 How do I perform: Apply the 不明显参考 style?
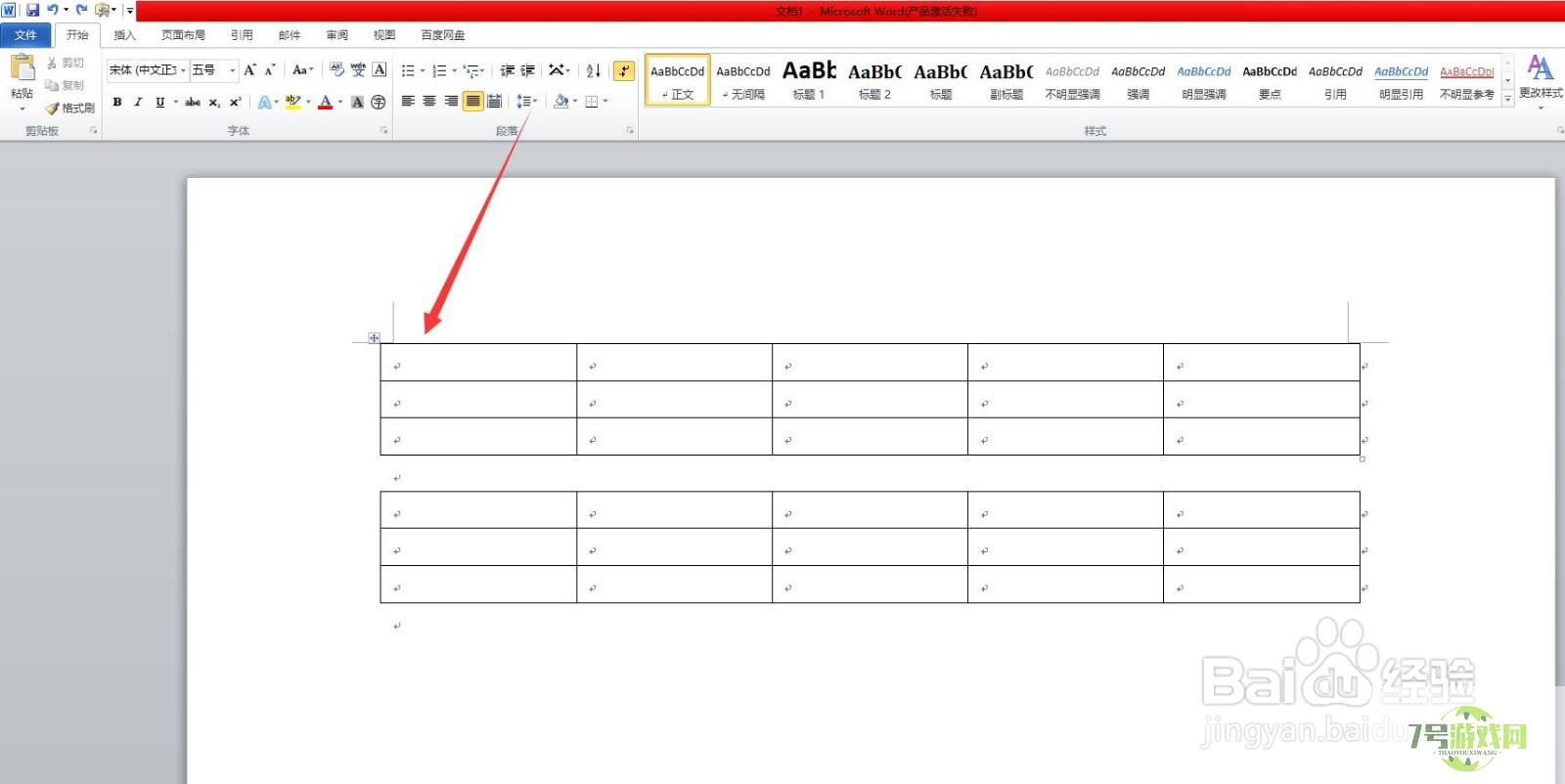[1467, 81]
